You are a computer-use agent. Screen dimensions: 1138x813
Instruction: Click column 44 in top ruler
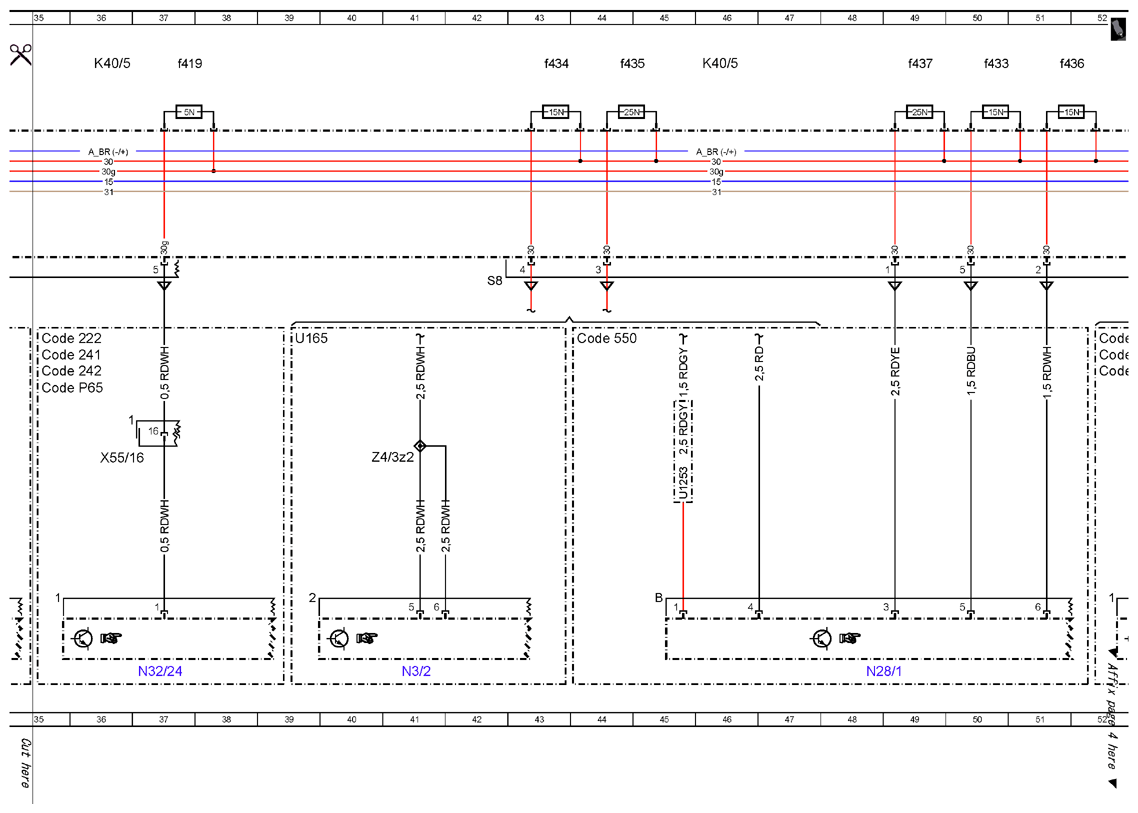(602, 18)
